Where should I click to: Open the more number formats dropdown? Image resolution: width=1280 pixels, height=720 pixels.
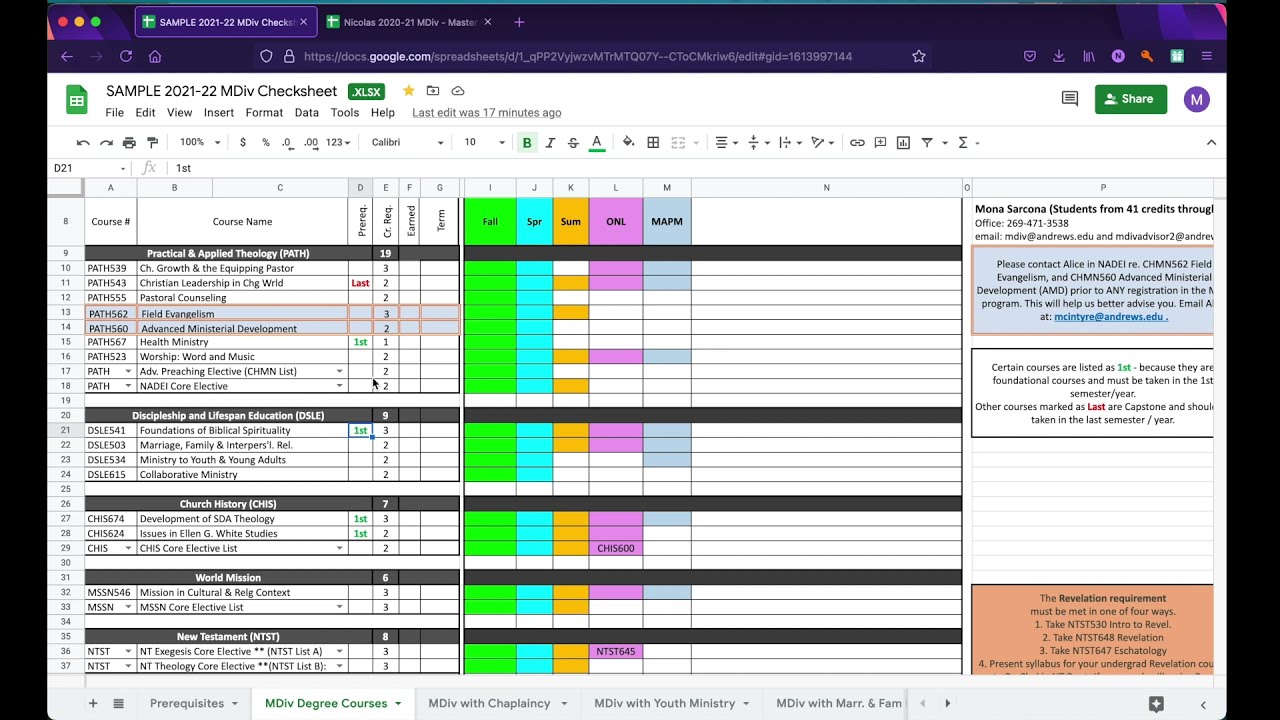[x=338, y=143]
